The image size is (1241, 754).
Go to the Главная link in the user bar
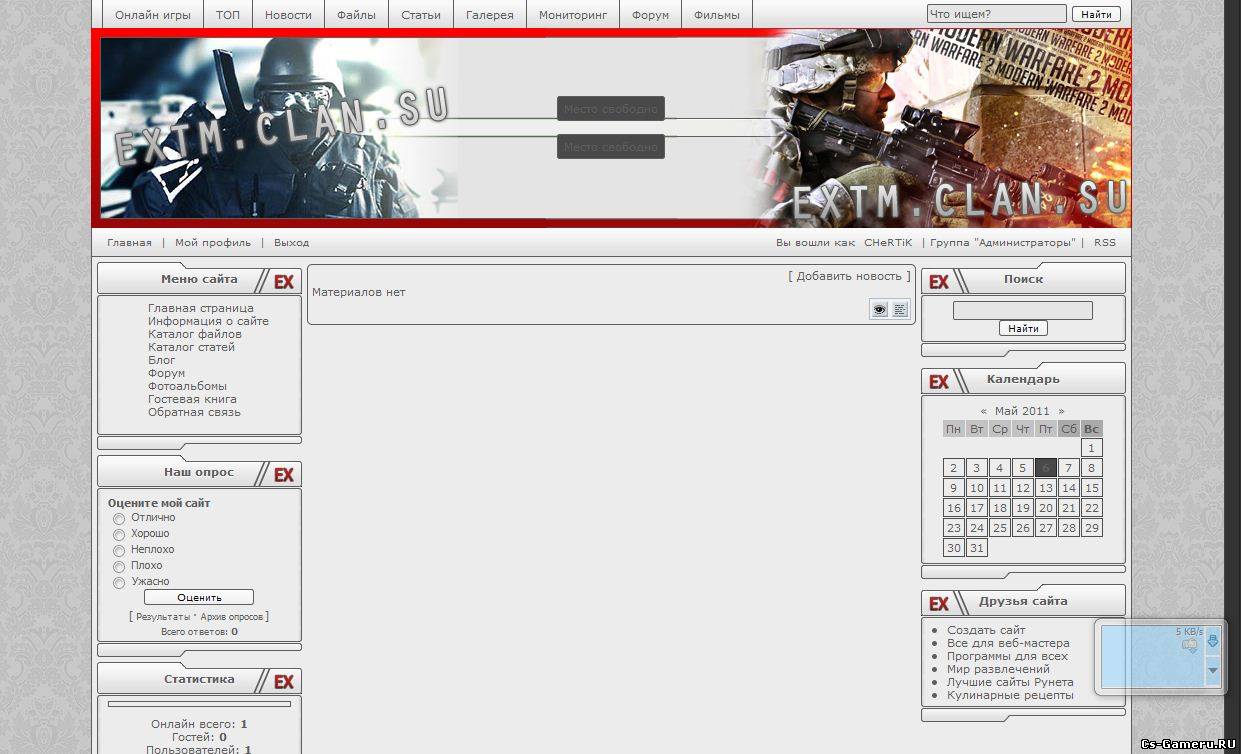click(130, 243)
